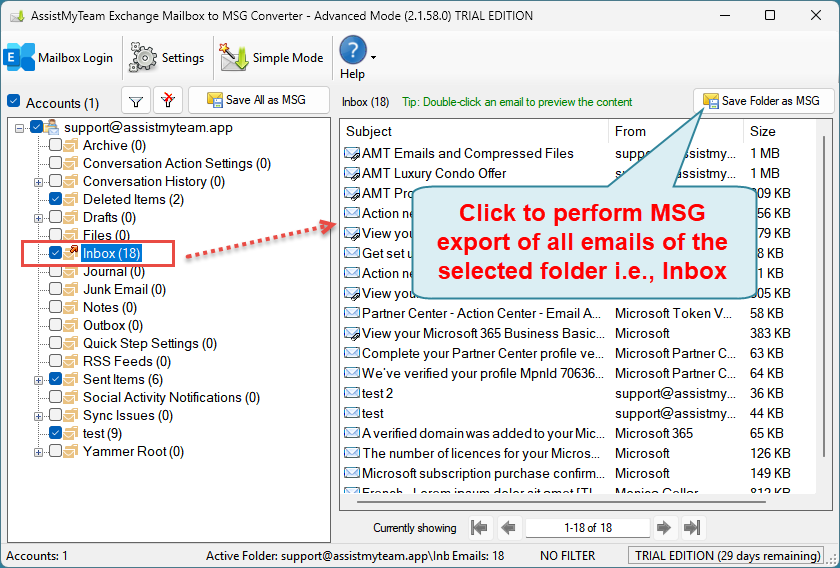Click the filter funnel icon
840x568 pixels.
point(136,100)
